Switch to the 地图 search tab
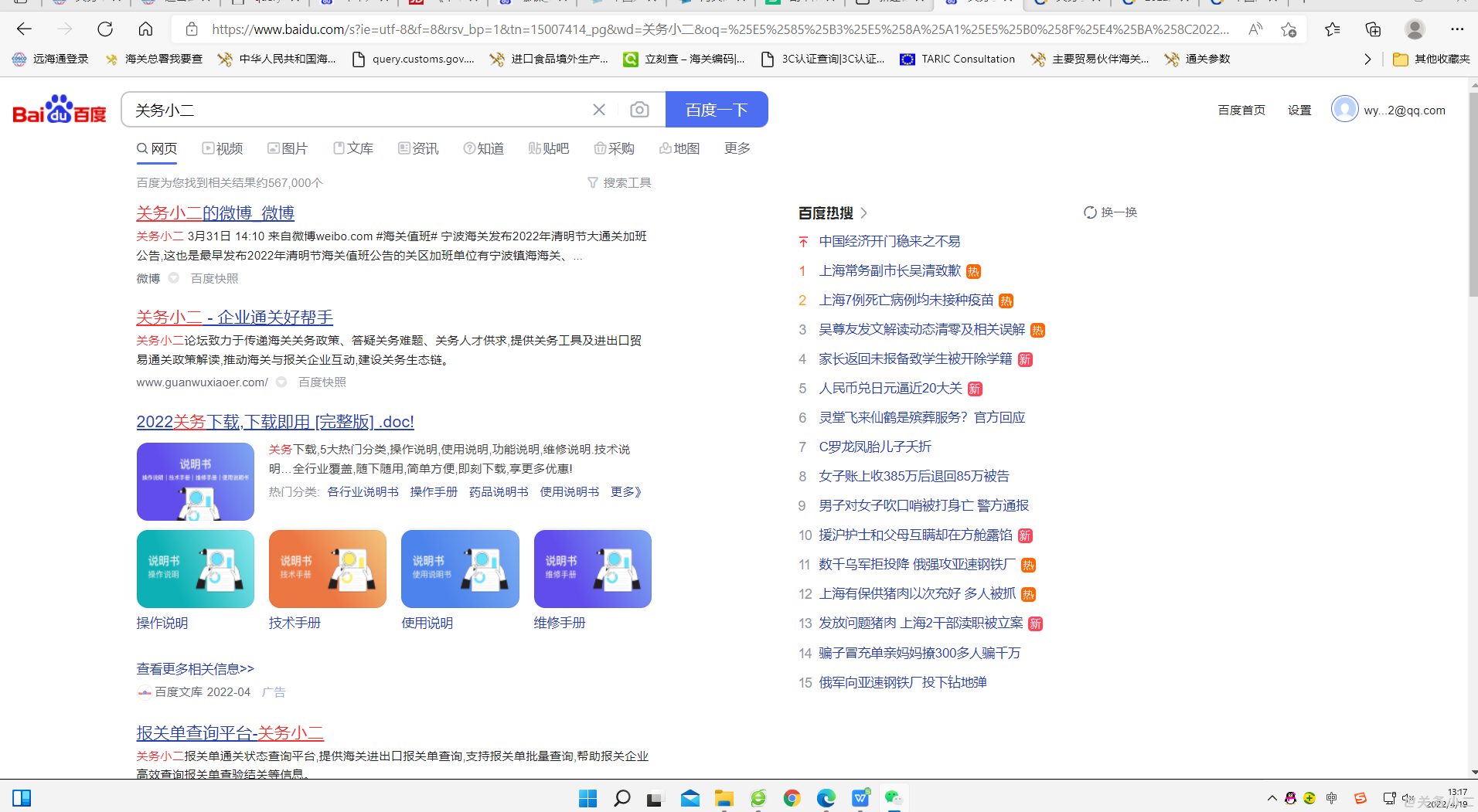Image resolution: width=1478 pixels, height=812 pixels. pos(679,148)
